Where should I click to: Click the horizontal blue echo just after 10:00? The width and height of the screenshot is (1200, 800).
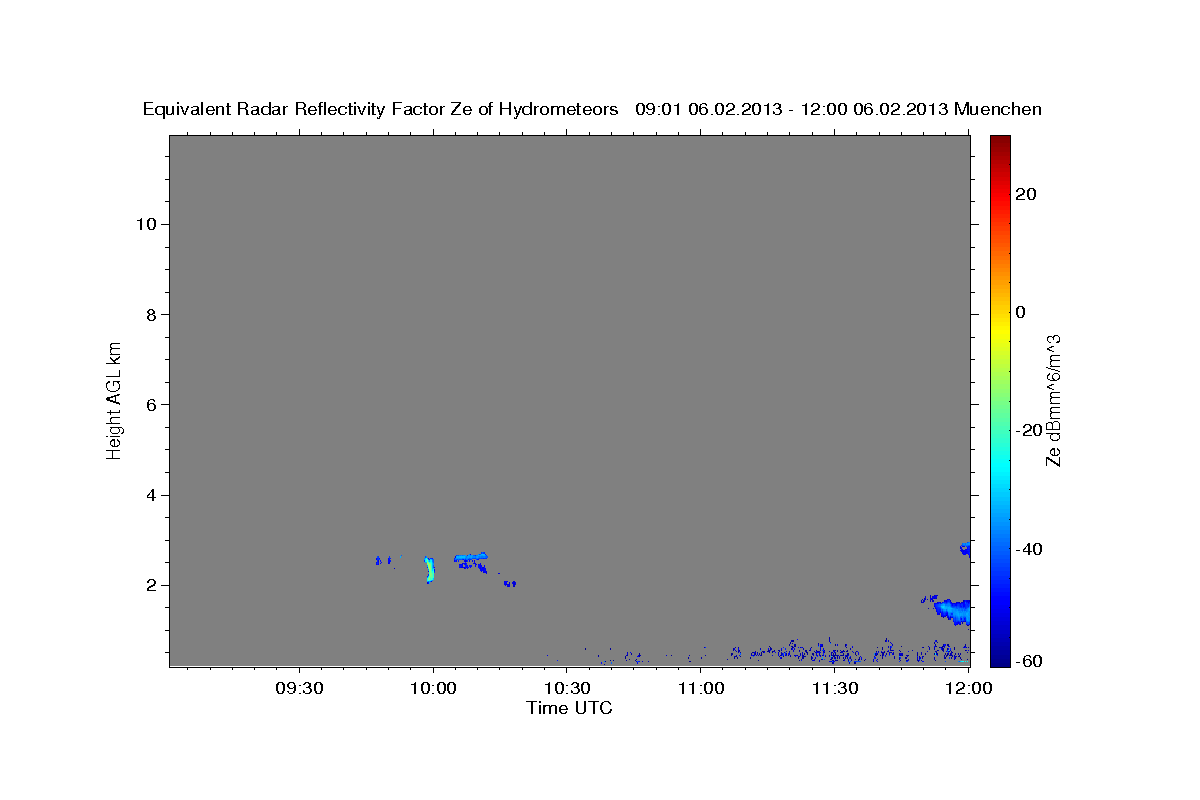[x=470, y=558]
